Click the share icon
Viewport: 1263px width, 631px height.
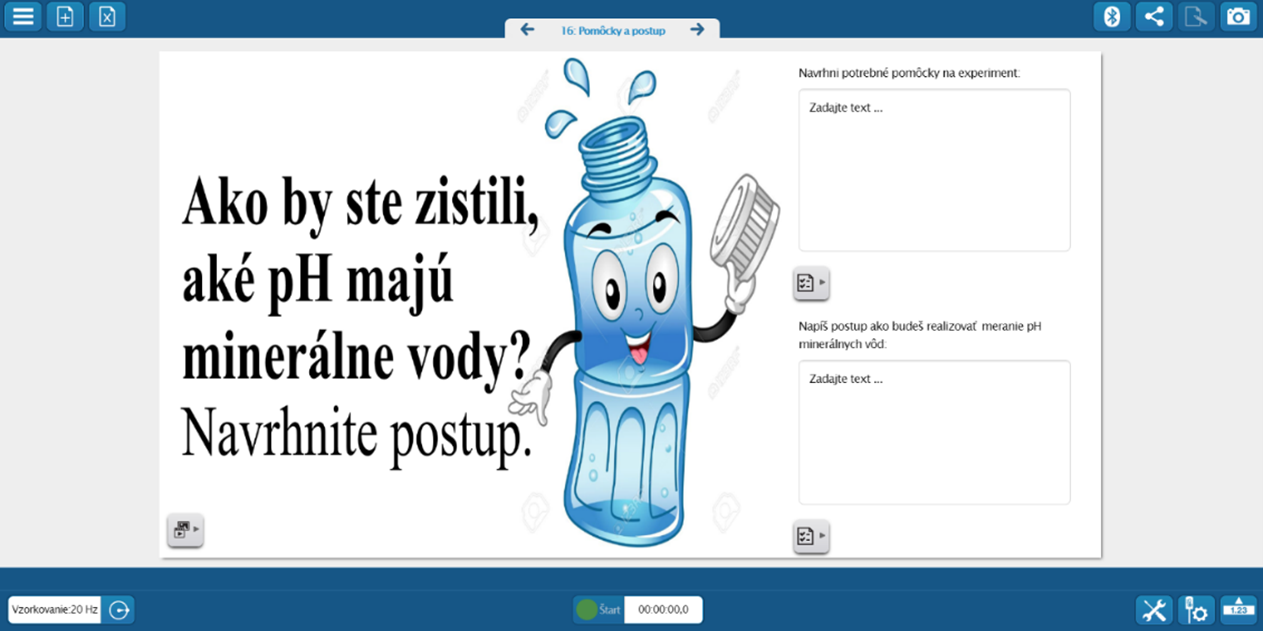click(1153, 17)
